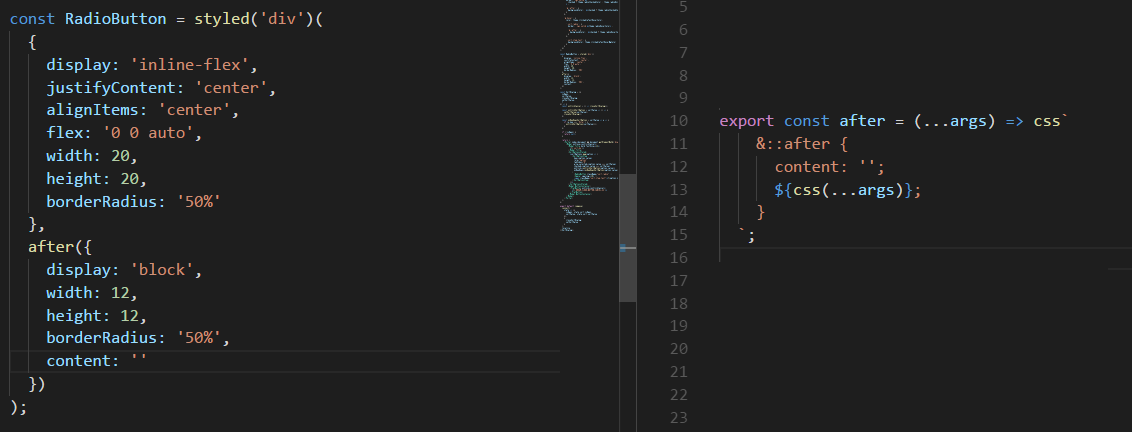The height and width of the screenshot is (432, 1132).
Task: Click borderRadius line directly under height: 12
Action: pos(138,338)
